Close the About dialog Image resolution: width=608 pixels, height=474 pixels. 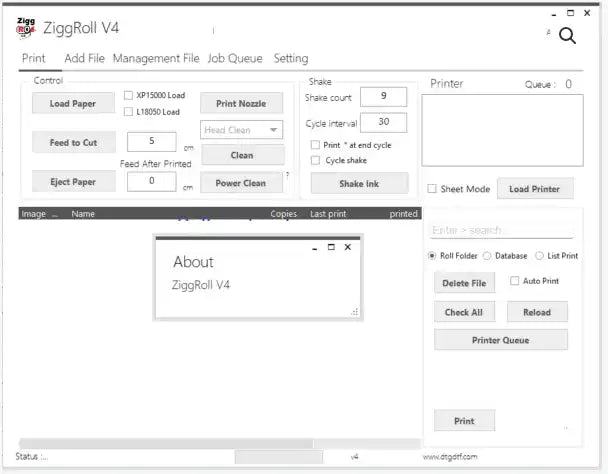348,247
